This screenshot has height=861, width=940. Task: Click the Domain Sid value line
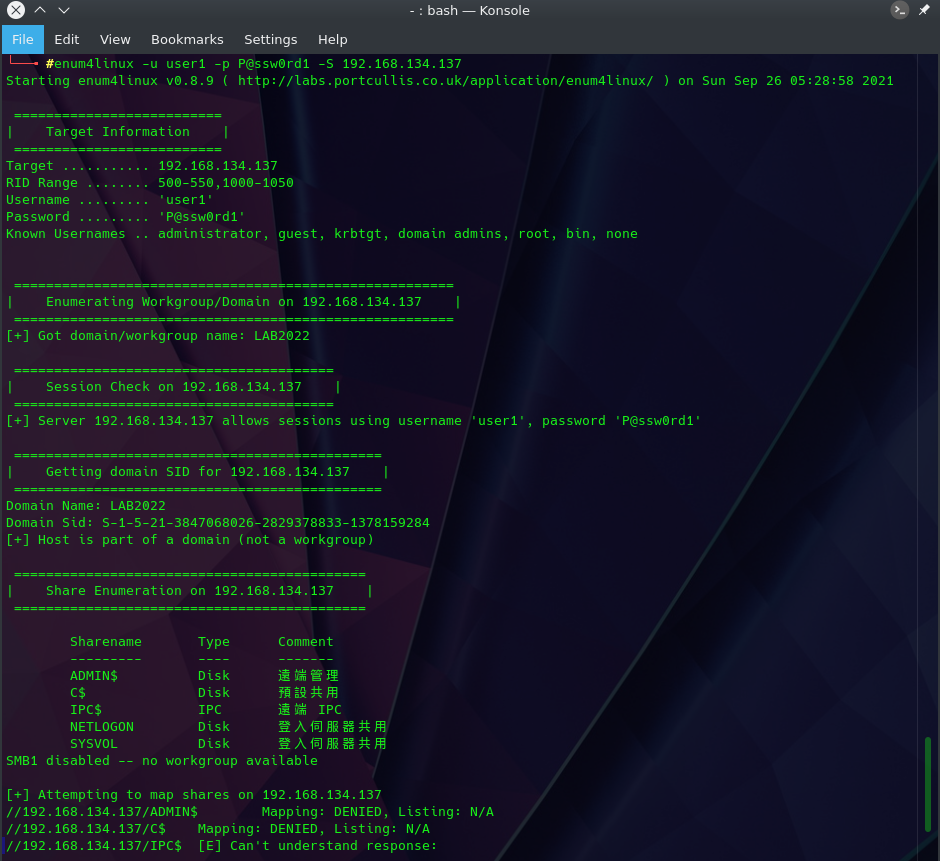pos(218,522)
